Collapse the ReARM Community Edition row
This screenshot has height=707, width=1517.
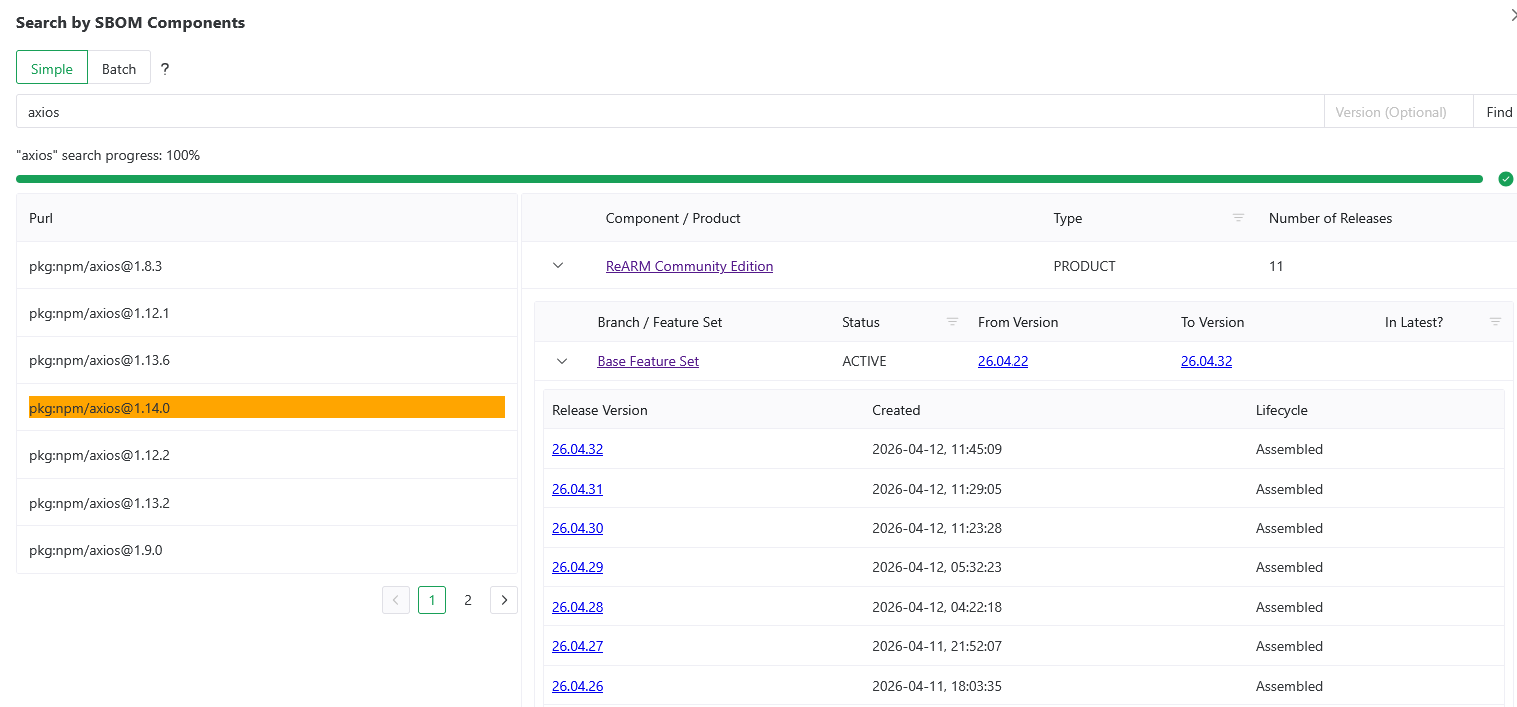558,266
